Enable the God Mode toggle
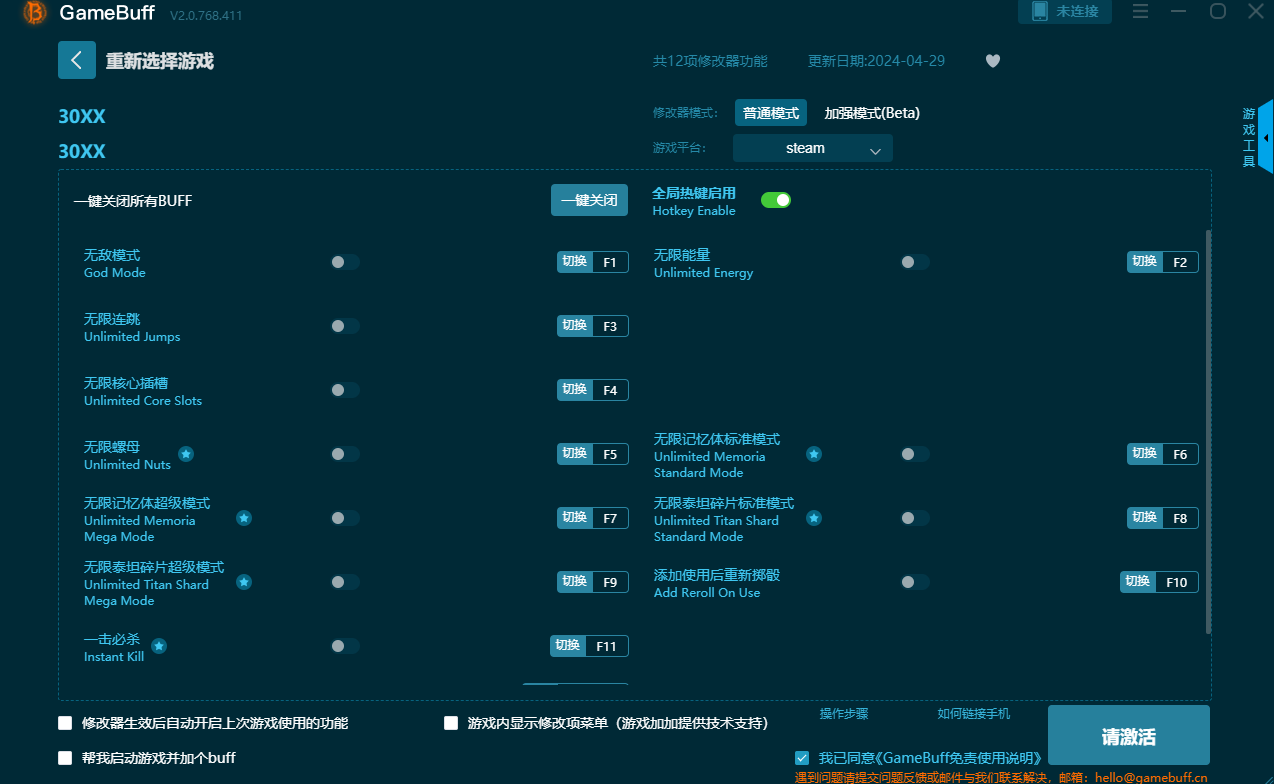Screen dimensions: 1274x784 click(x=345, y=262)
